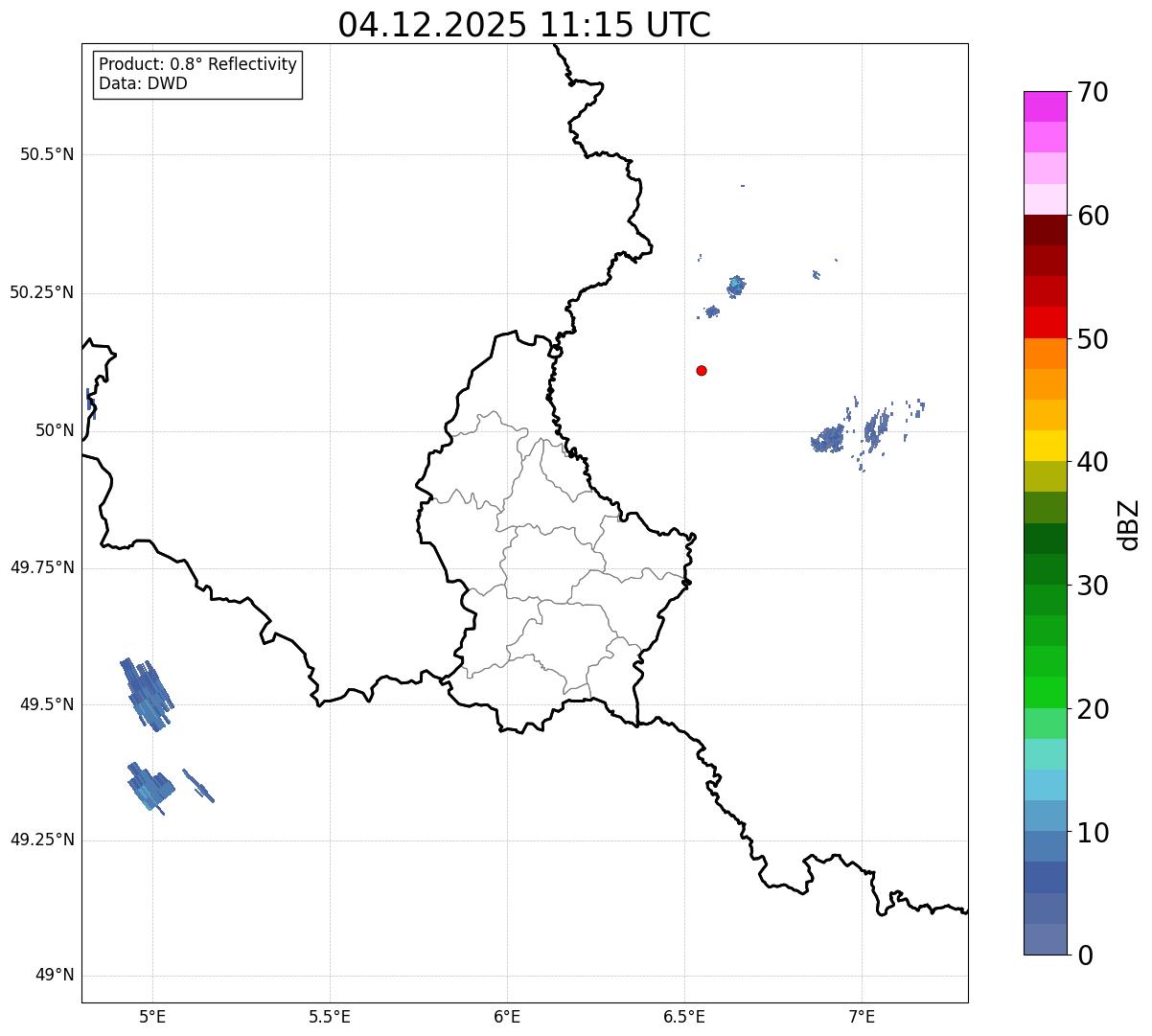Click the latitude label "49°N"

click(55, 976)
